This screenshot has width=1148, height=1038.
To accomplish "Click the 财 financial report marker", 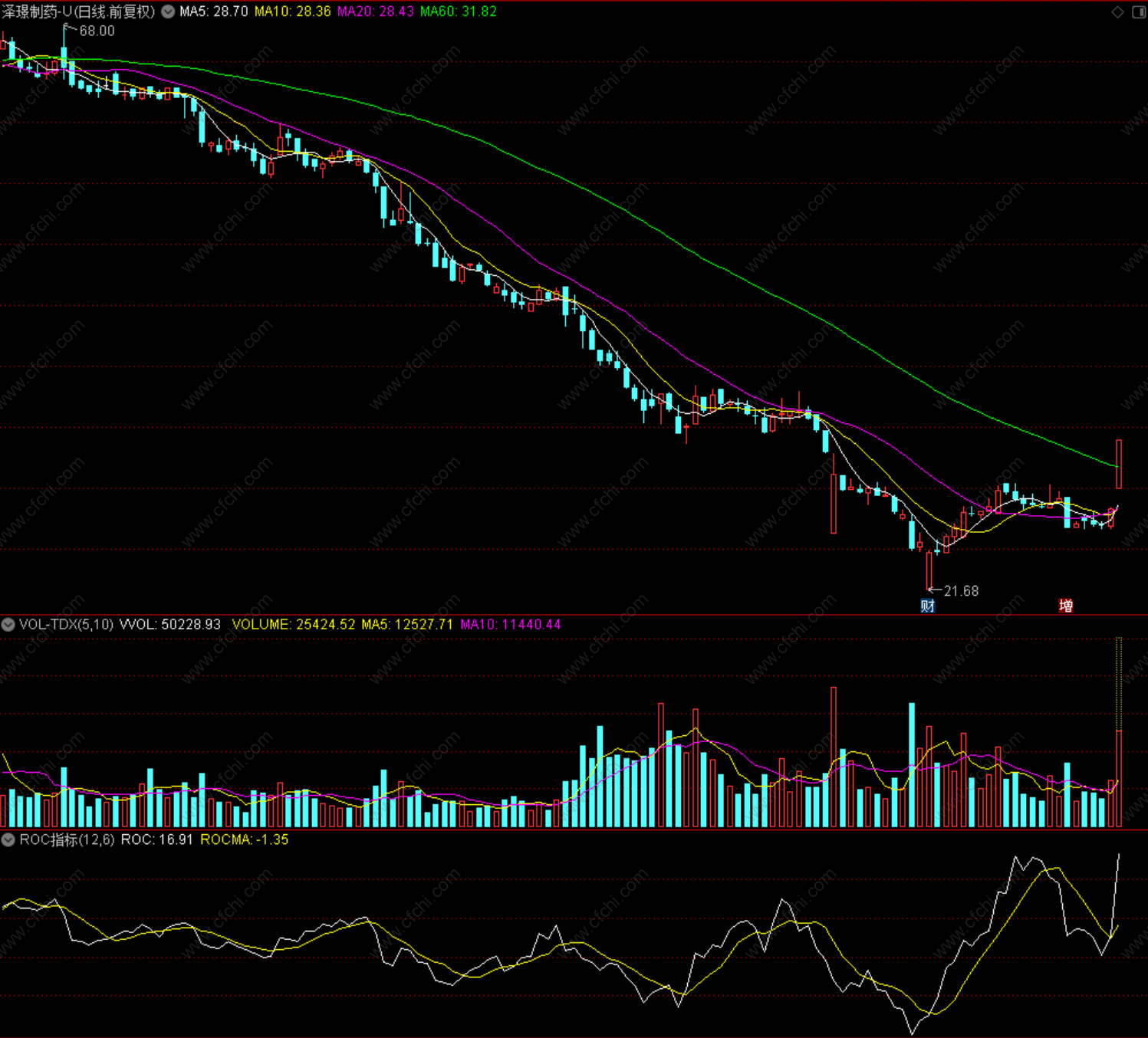I will coord(927,606).
